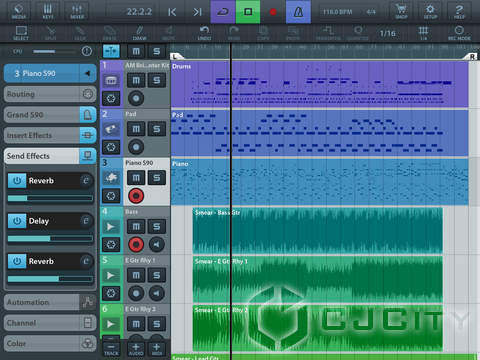Disarm record on Piano S90 track
Screen dimensions: 480x360
[x=136, y=196]
